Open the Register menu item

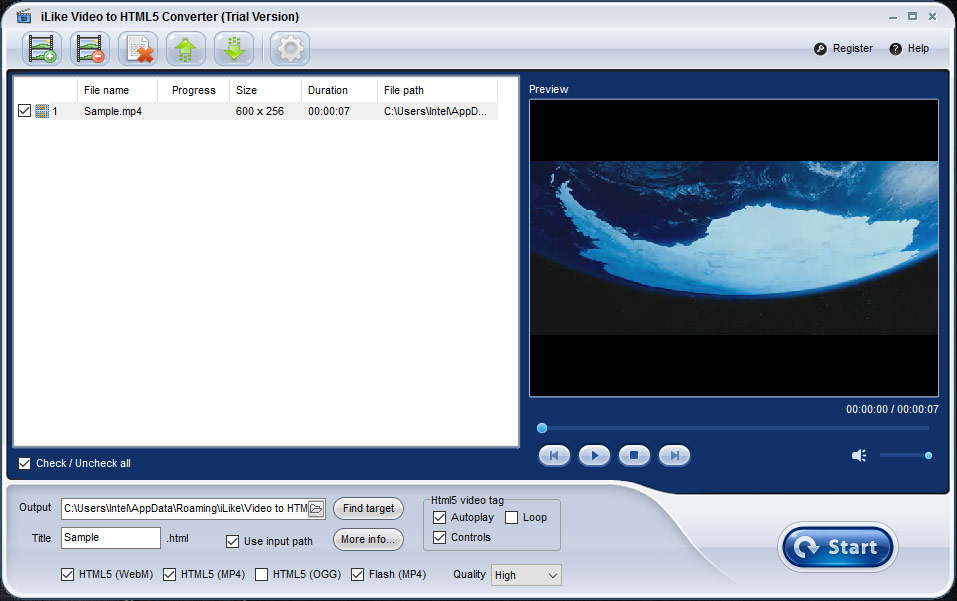tap(843, 48)
